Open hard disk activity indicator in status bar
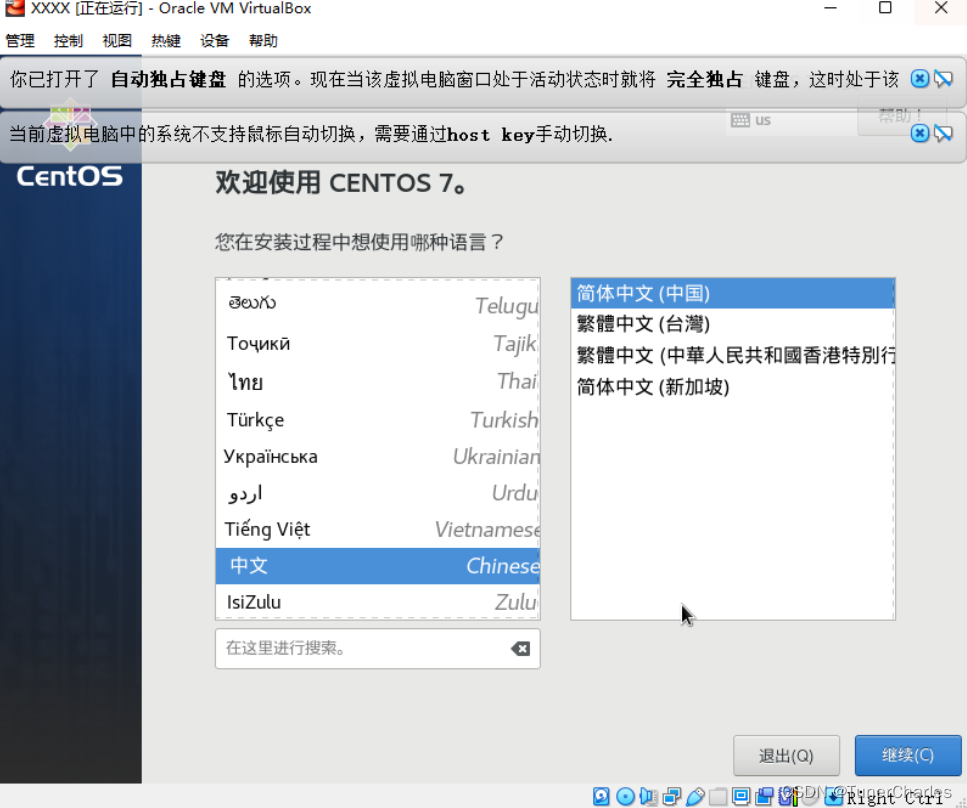This screenshot has width=967, height=808. [x=601, y=796]
